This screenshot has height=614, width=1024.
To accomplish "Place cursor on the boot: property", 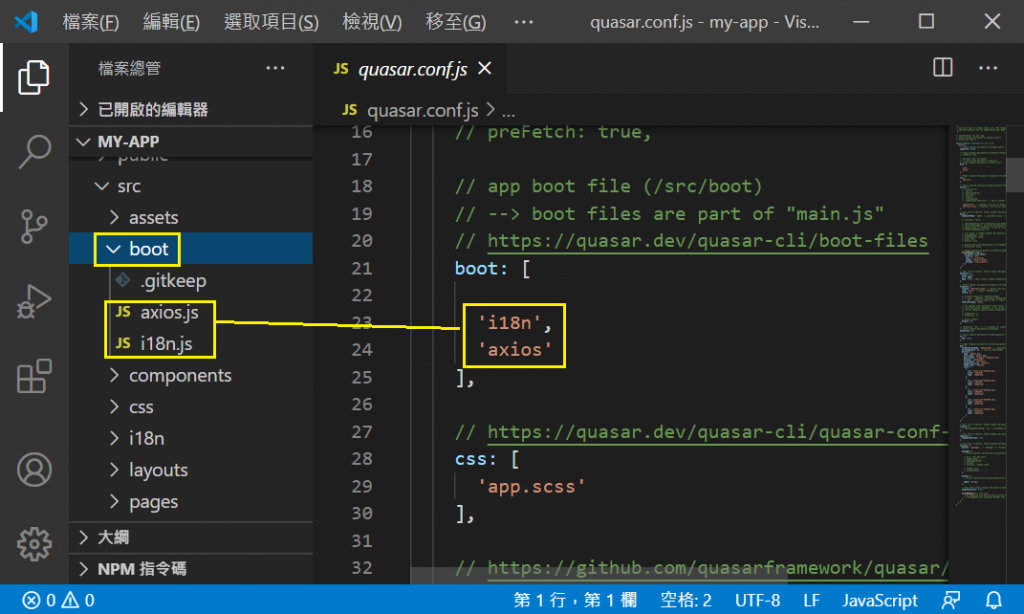I will click(x=481, y=268).
